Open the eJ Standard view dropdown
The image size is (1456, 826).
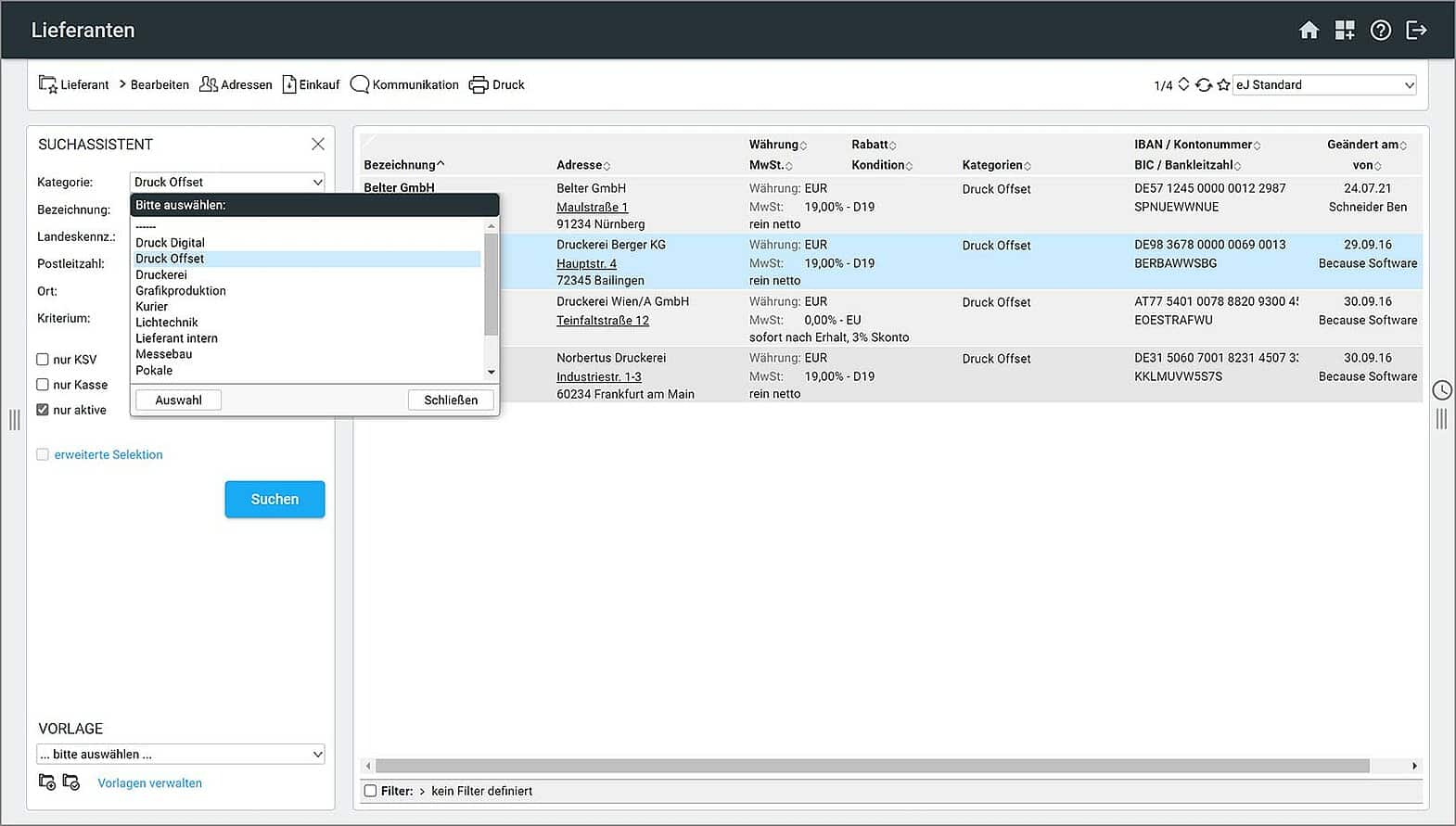coord(1323,85)
